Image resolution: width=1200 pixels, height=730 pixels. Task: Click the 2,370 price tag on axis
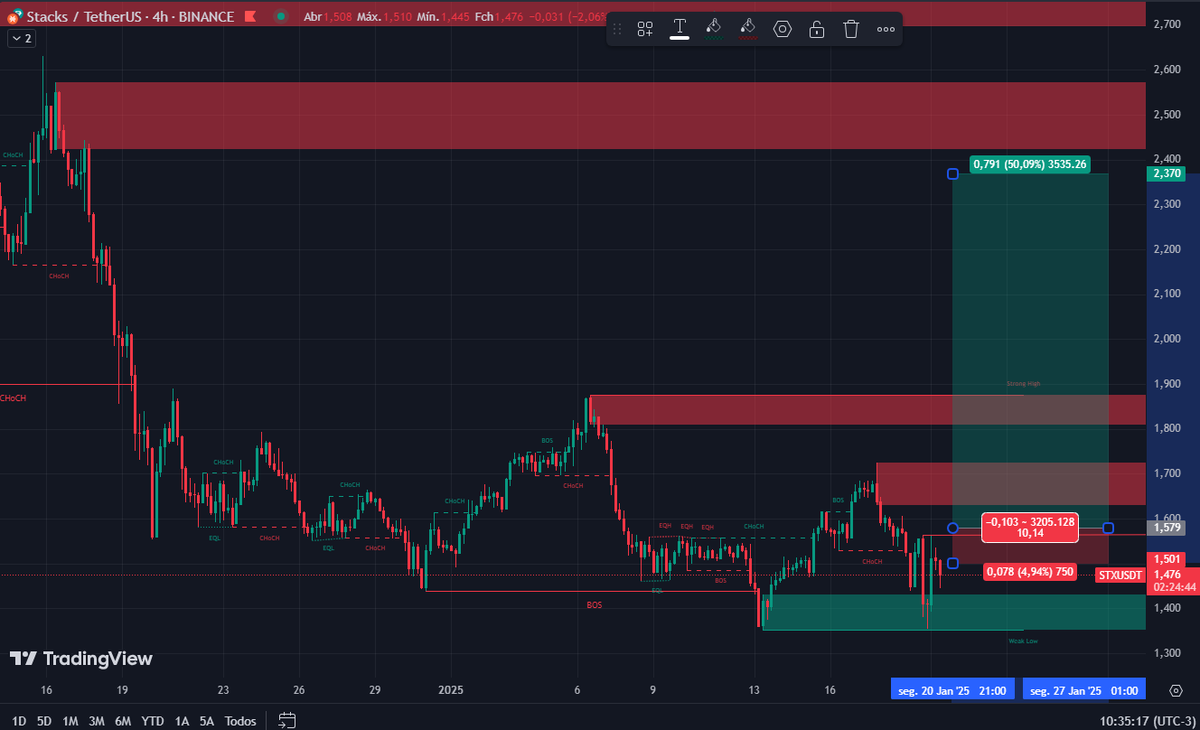click(x=1167, y=174)
